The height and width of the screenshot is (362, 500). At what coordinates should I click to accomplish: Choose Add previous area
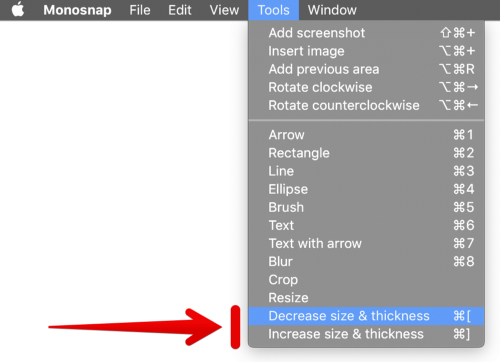click(366, 69)
